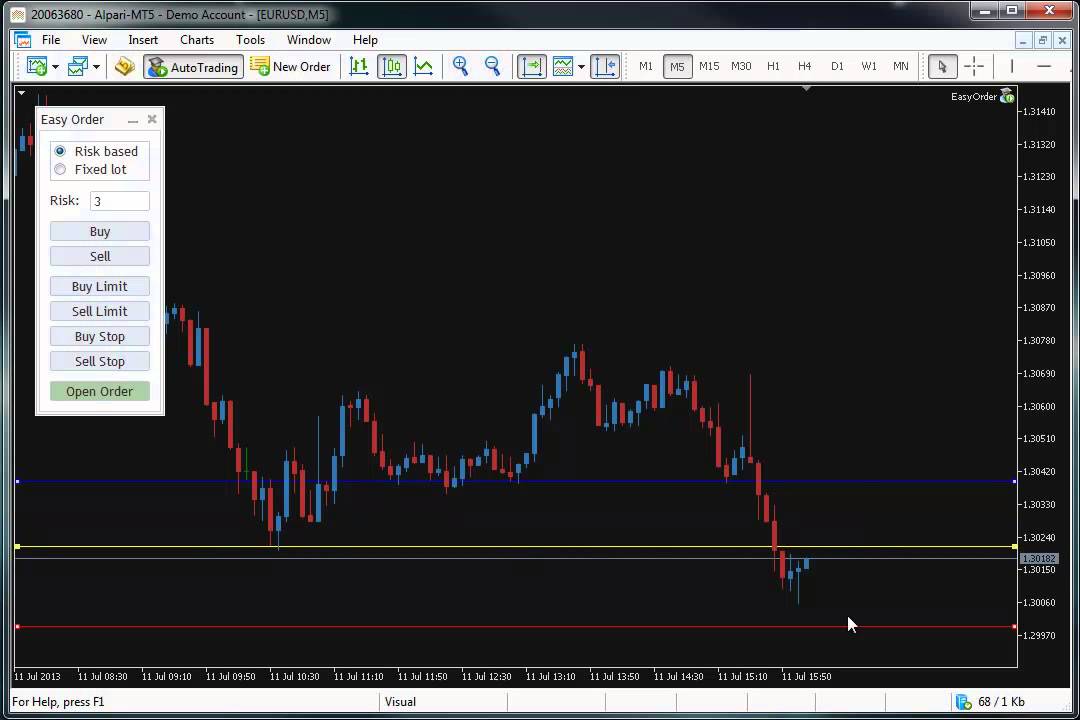The image size is (1080, 720).
Task: Zoom in on the chart
Action: 460,67
